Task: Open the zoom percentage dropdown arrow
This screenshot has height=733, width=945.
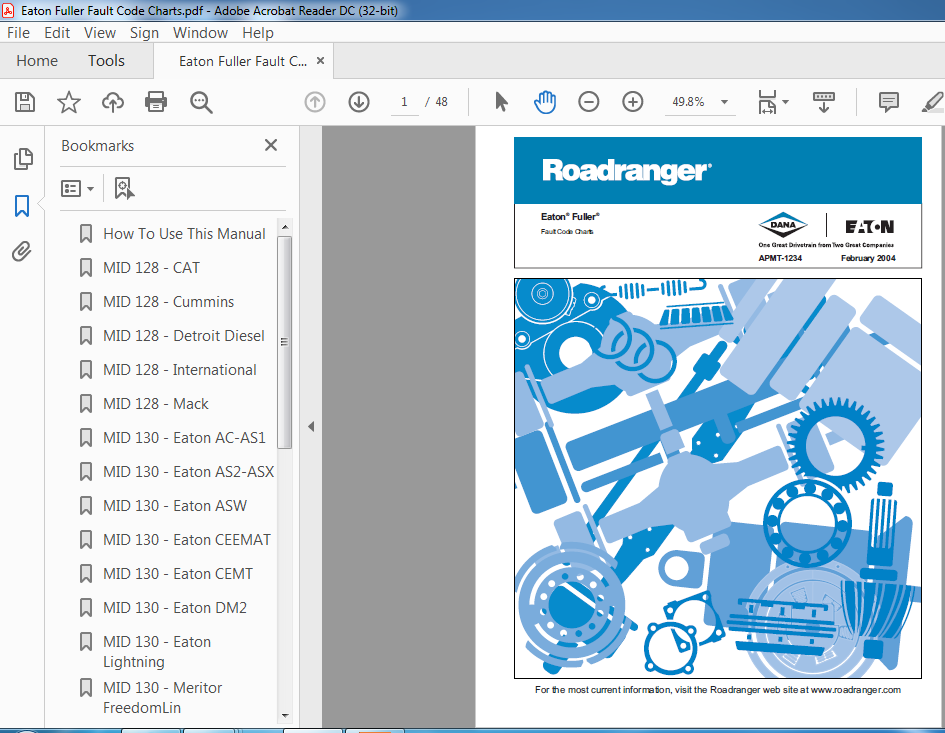Action: [x=724, y=102]
